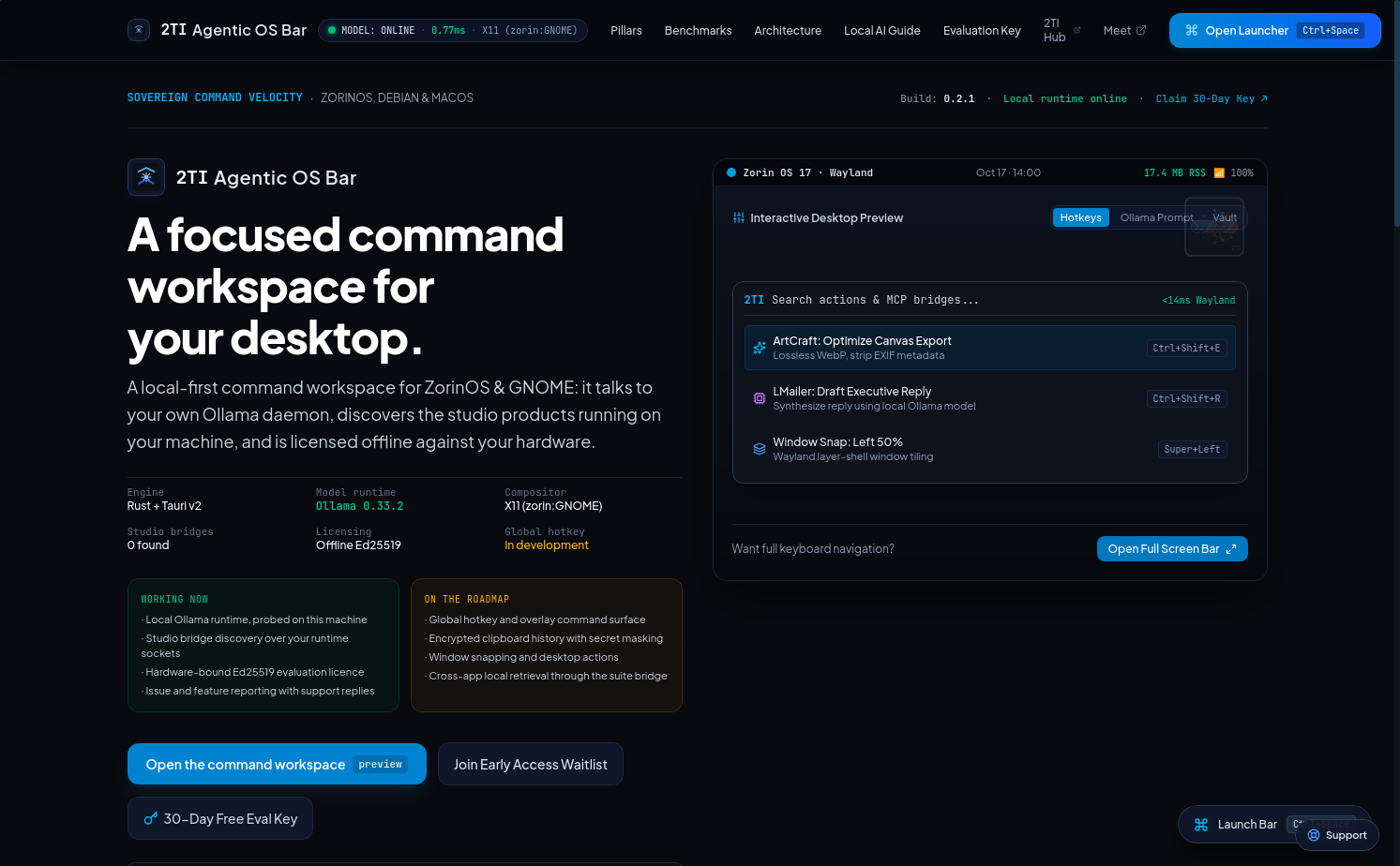Click Open Full Screen Bar button
This screenshot has height=866, width=1400.
[1172, 548]
